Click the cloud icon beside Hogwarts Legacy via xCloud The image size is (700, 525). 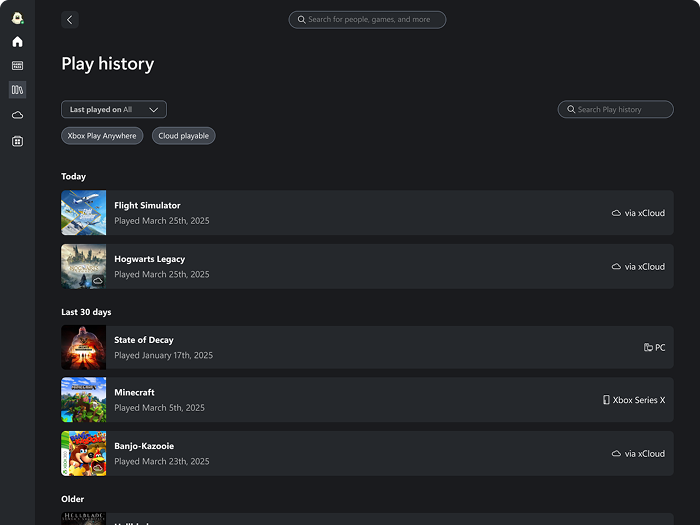pos(616,267)
